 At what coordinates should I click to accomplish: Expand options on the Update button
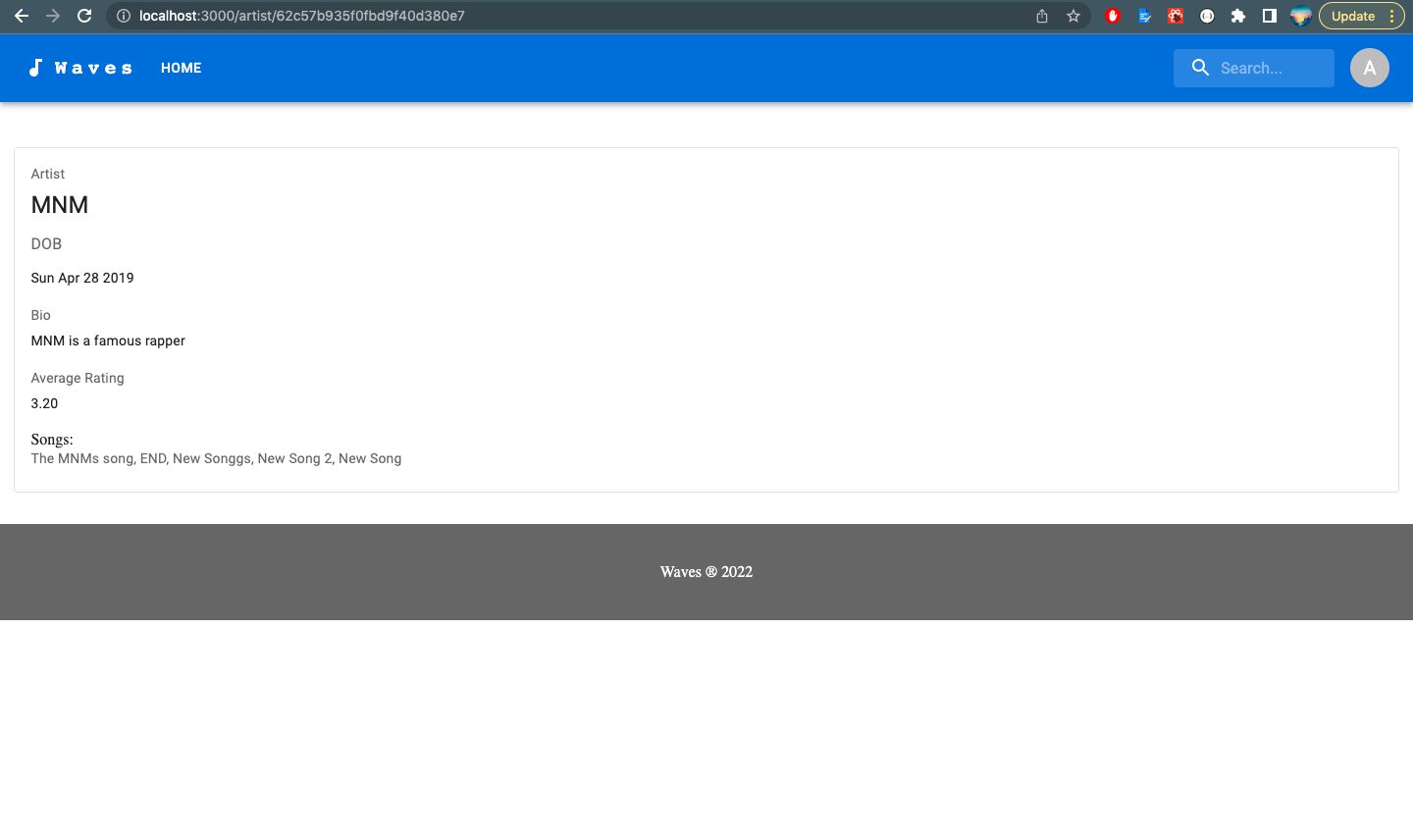pos(1392,16)
